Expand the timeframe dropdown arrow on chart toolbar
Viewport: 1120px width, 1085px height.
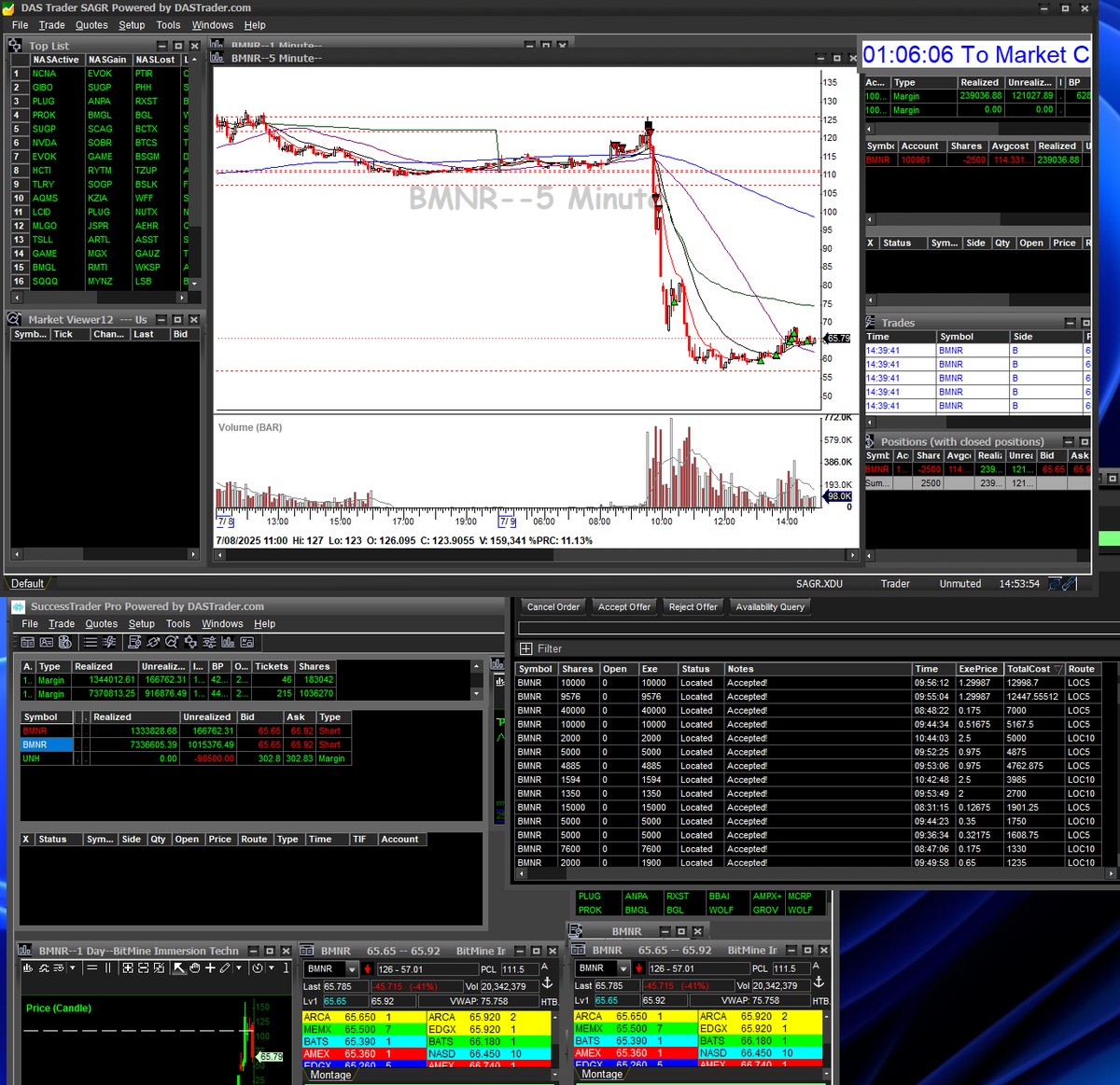[x=72, y=968]
